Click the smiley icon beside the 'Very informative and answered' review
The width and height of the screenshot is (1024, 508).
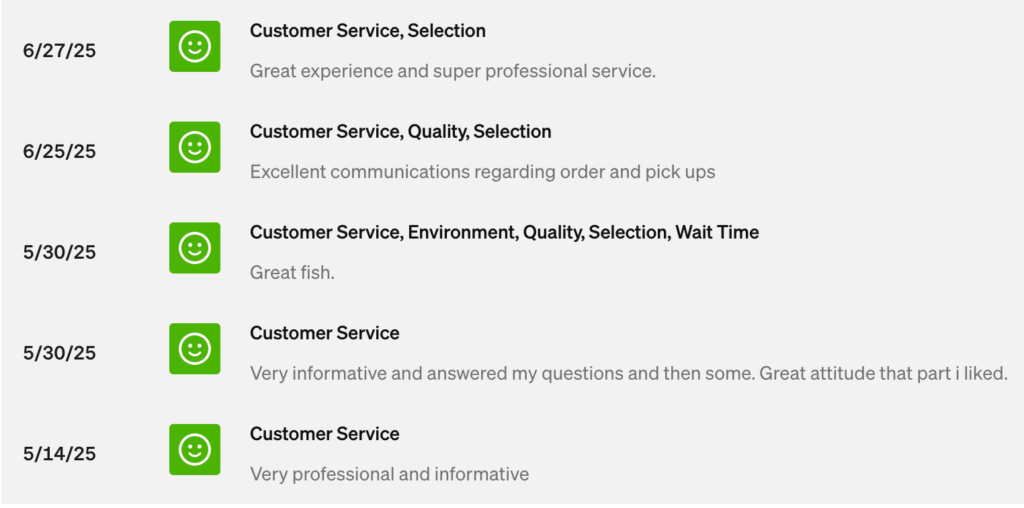click(x=194, y=349)
